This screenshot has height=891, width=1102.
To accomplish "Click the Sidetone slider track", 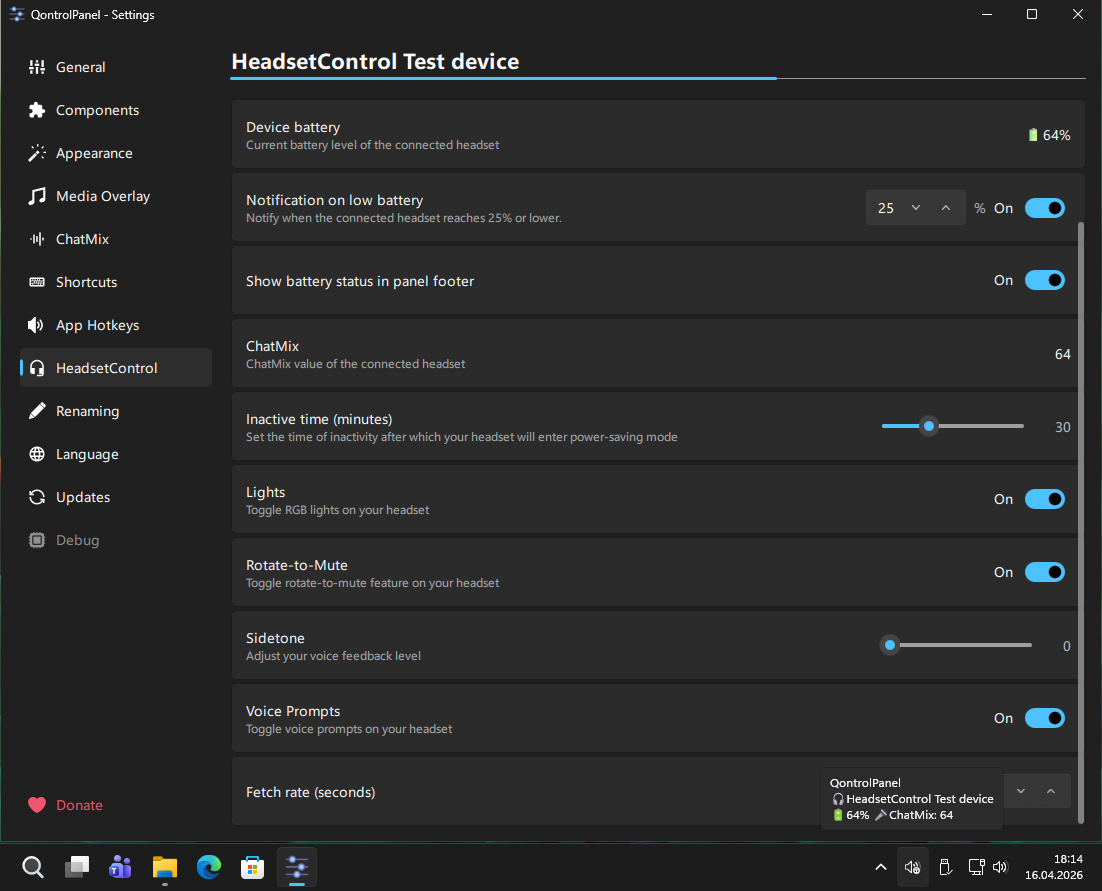I will coord(956,645).
